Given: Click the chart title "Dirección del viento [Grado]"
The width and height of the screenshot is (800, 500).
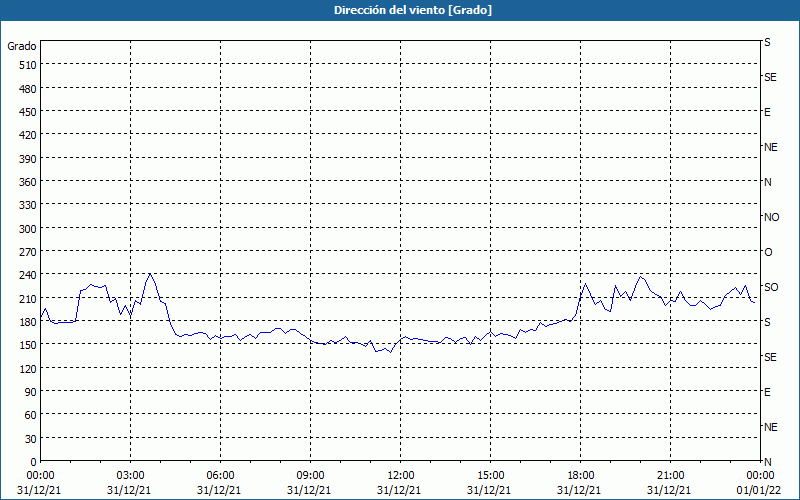Looking at the screenshot, I should click(413, 10).
